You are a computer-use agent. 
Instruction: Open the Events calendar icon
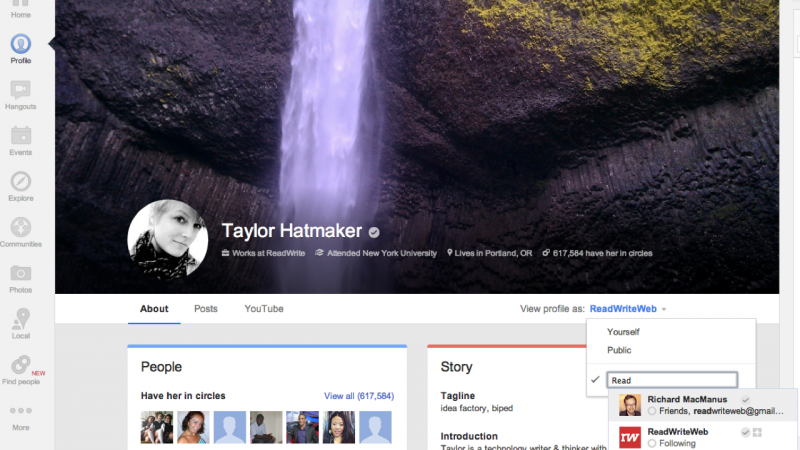pyautogui.click(x=20, y=136)
